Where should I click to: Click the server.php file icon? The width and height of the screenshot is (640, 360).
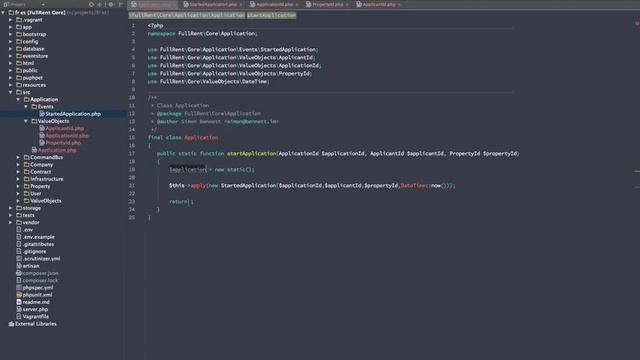pyautogui.click(x=19, y=309)
